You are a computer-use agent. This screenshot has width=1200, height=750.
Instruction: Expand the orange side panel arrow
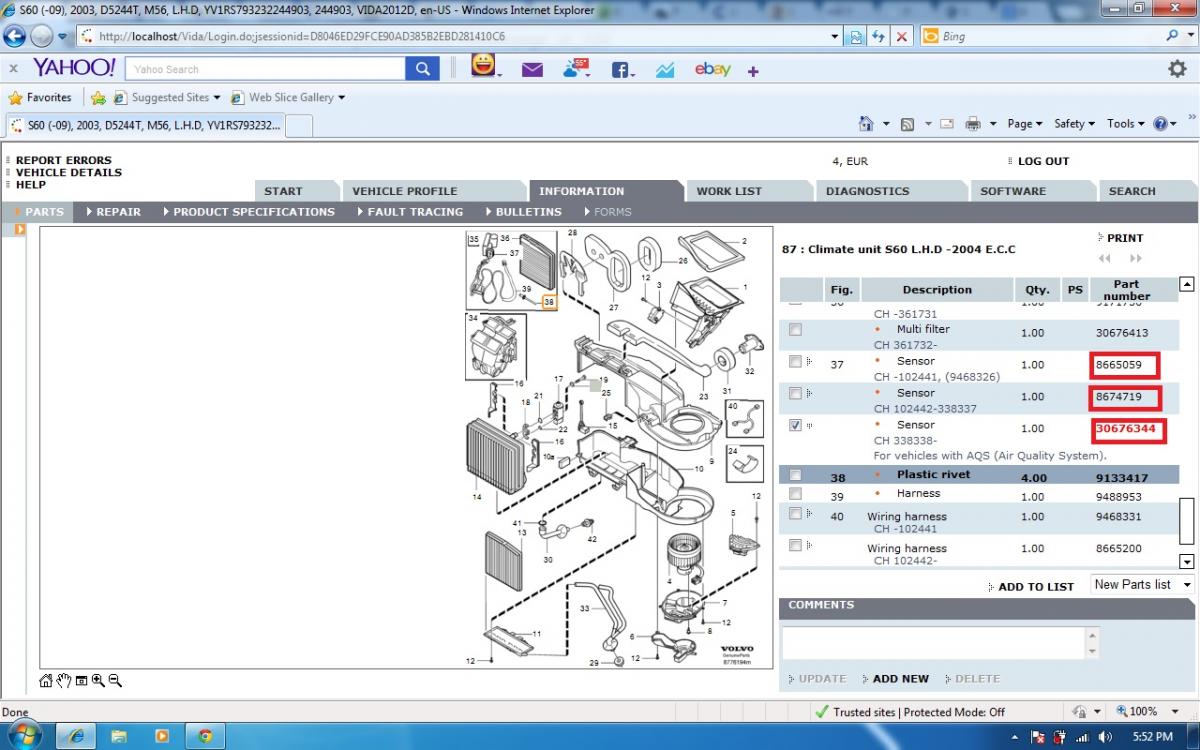point(19,230)
